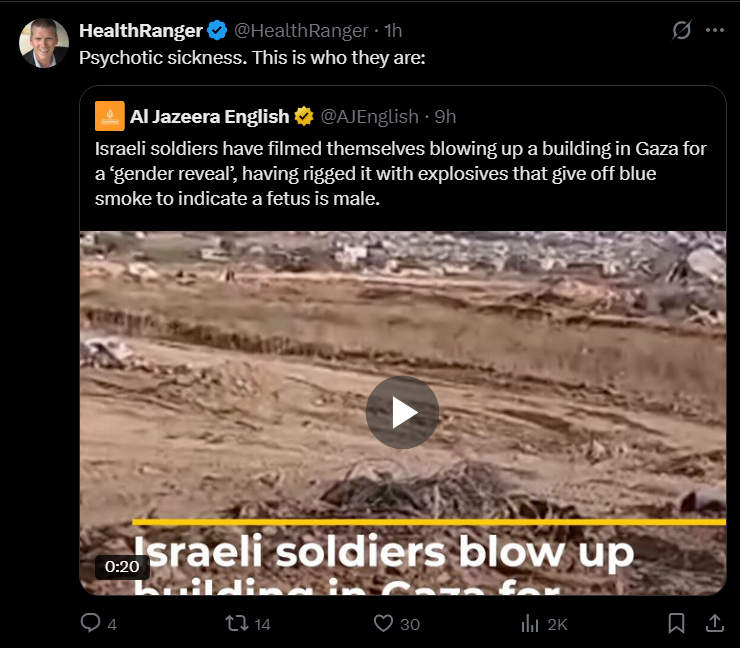
Task: Click the reply speech bubble icon
Action: click(x=90, y=623)
